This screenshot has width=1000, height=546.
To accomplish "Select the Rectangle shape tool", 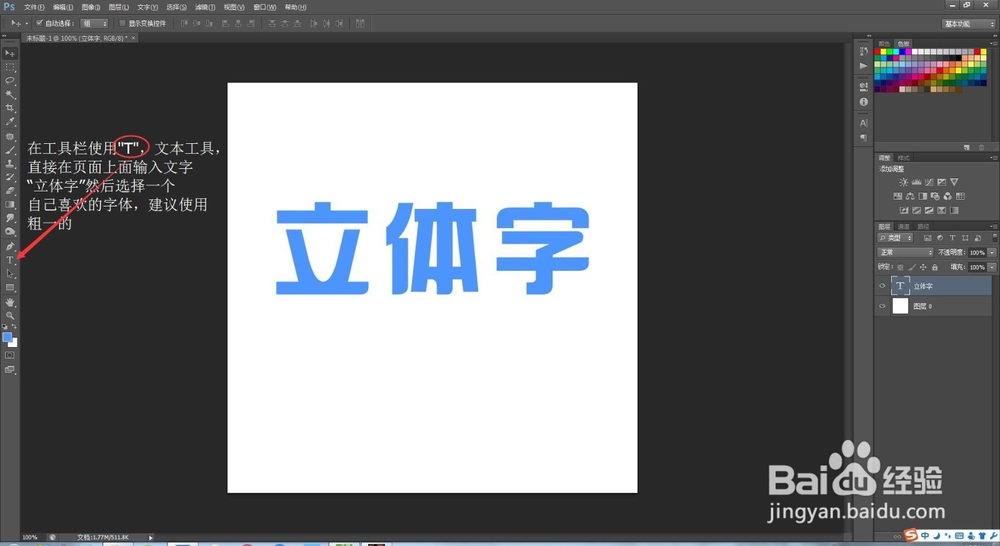I will (10, 288).
